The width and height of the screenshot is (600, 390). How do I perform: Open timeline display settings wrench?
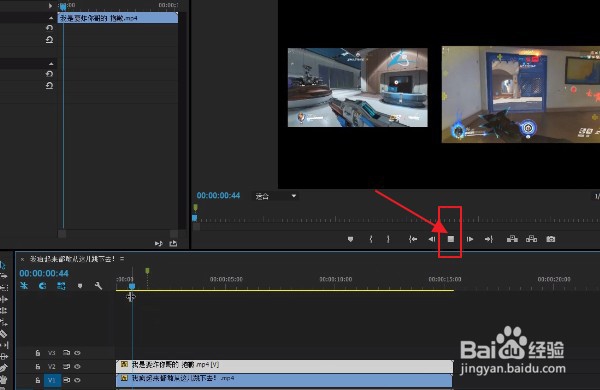pyautogui.click(x=98, y=286)
